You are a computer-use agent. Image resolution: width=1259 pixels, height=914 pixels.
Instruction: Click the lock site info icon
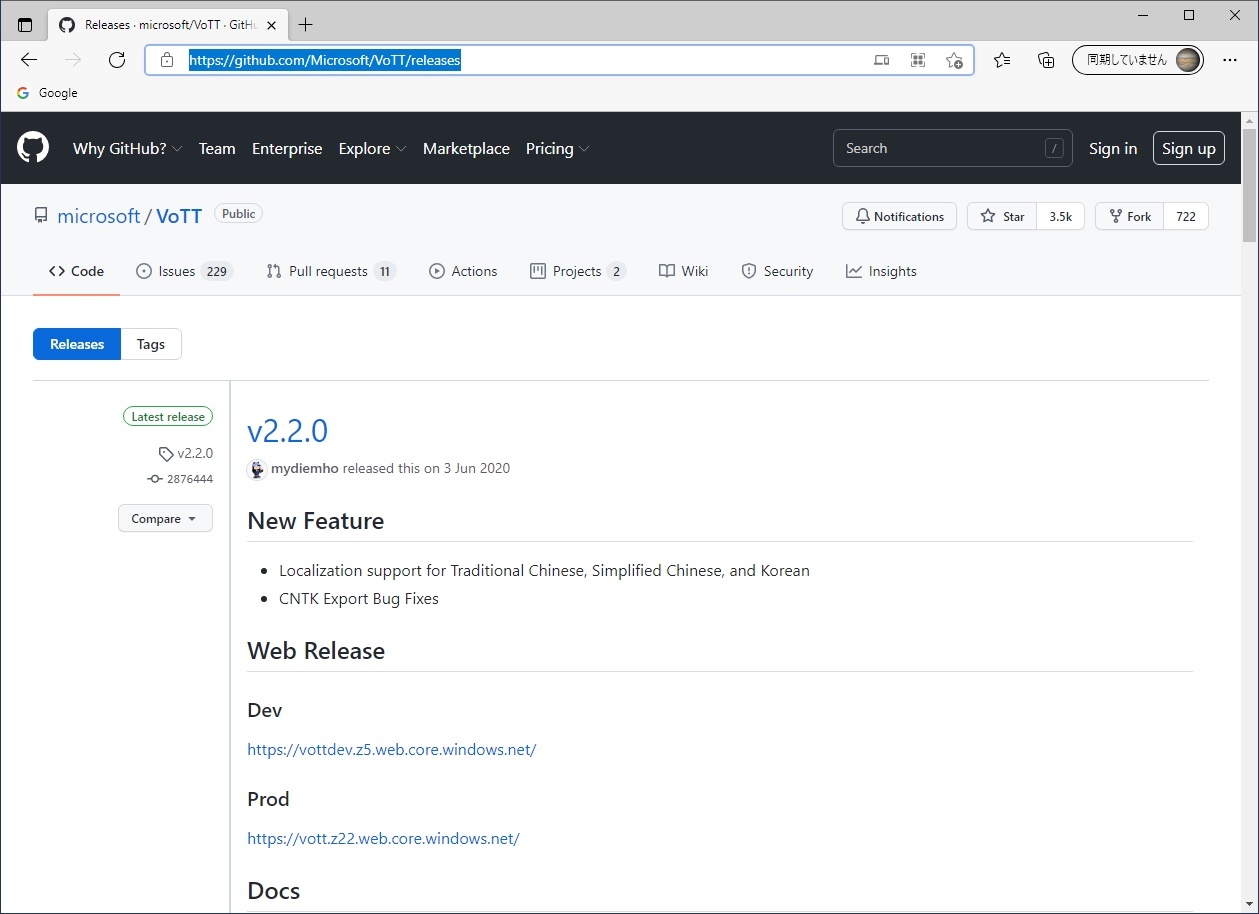coord(167,60)
